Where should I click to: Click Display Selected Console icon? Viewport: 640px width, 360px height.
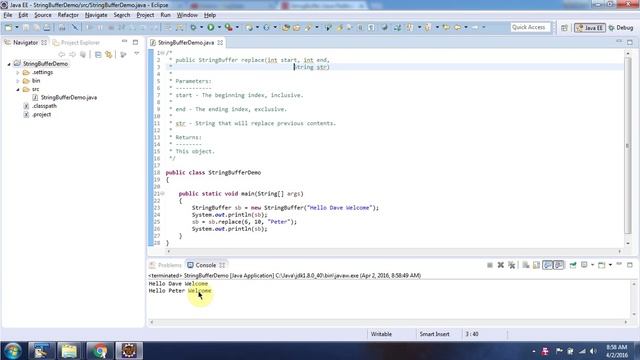pyautogui.click(x=584, y=265)
